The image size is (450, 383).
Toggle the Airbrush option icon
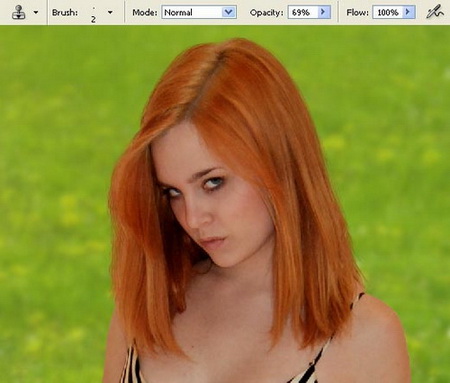click(x=435, y=12)
